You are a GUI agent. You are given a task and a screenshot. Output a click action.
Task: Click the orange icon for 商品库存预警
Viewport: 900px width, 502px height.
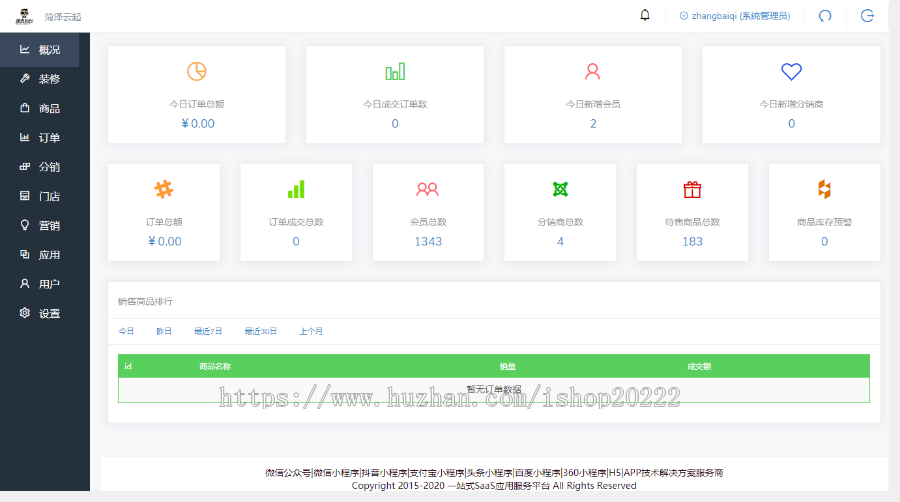pos(824,189)
